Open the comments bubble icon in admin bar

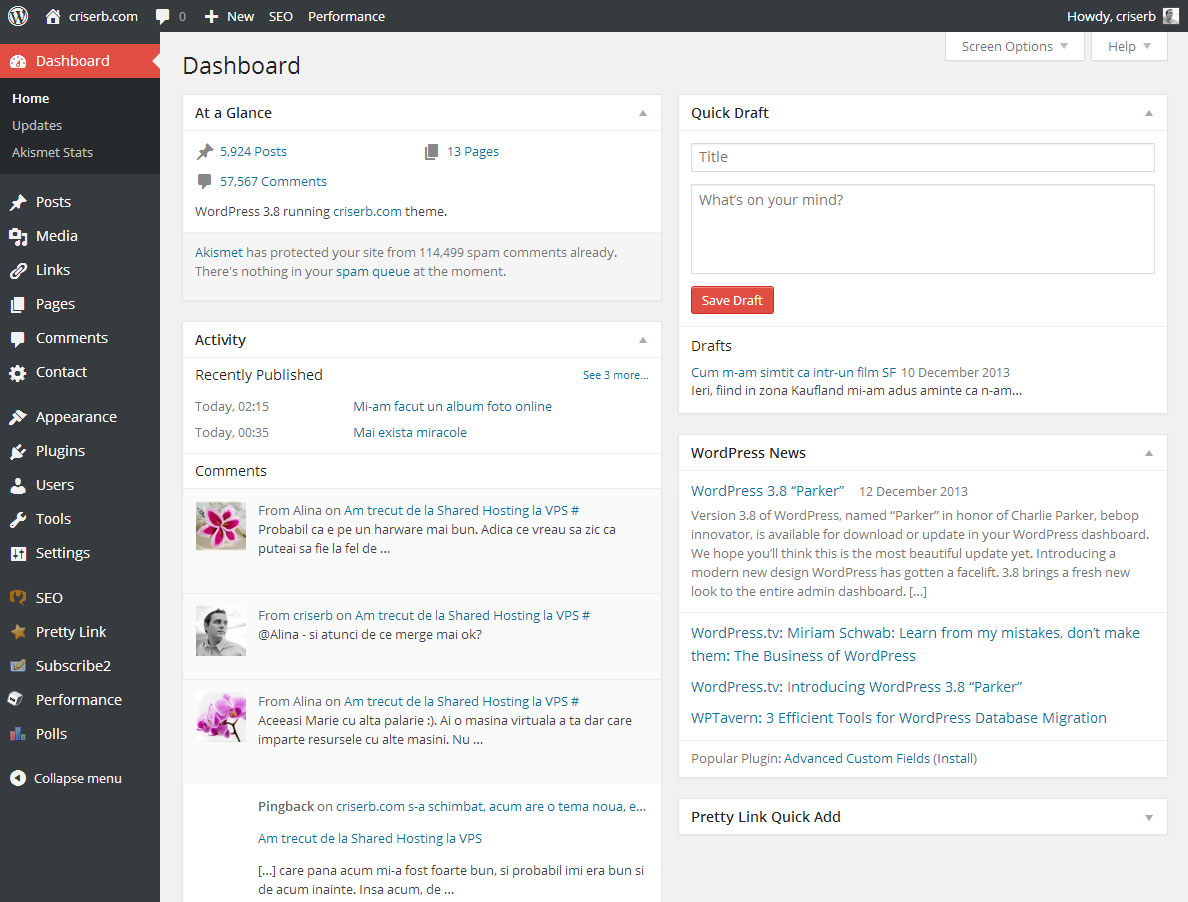coord(162,17)
